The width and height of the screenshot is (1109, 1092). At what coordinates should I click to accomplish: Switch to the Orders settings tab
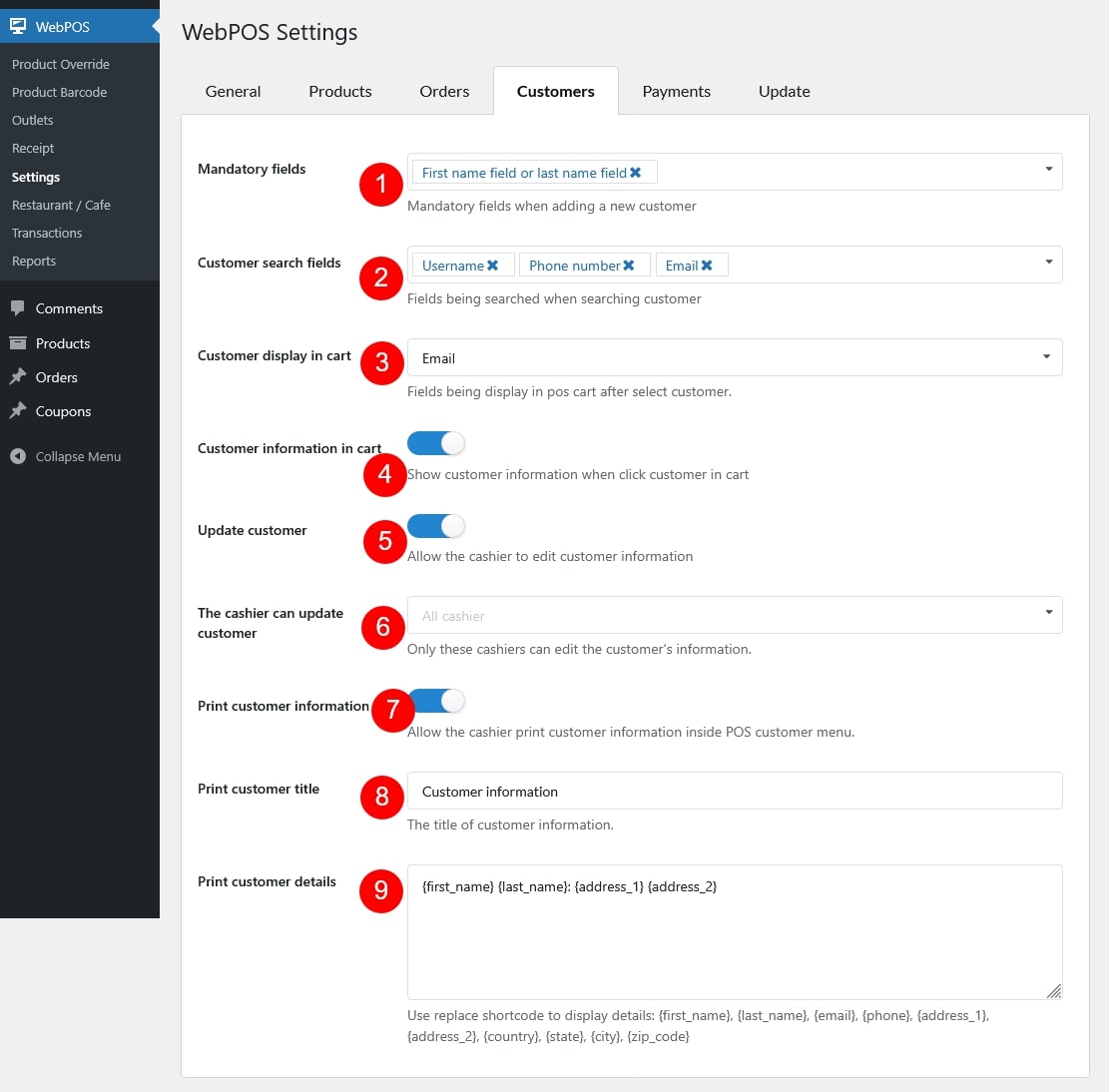pyautogui.click(x=444, y=91)
